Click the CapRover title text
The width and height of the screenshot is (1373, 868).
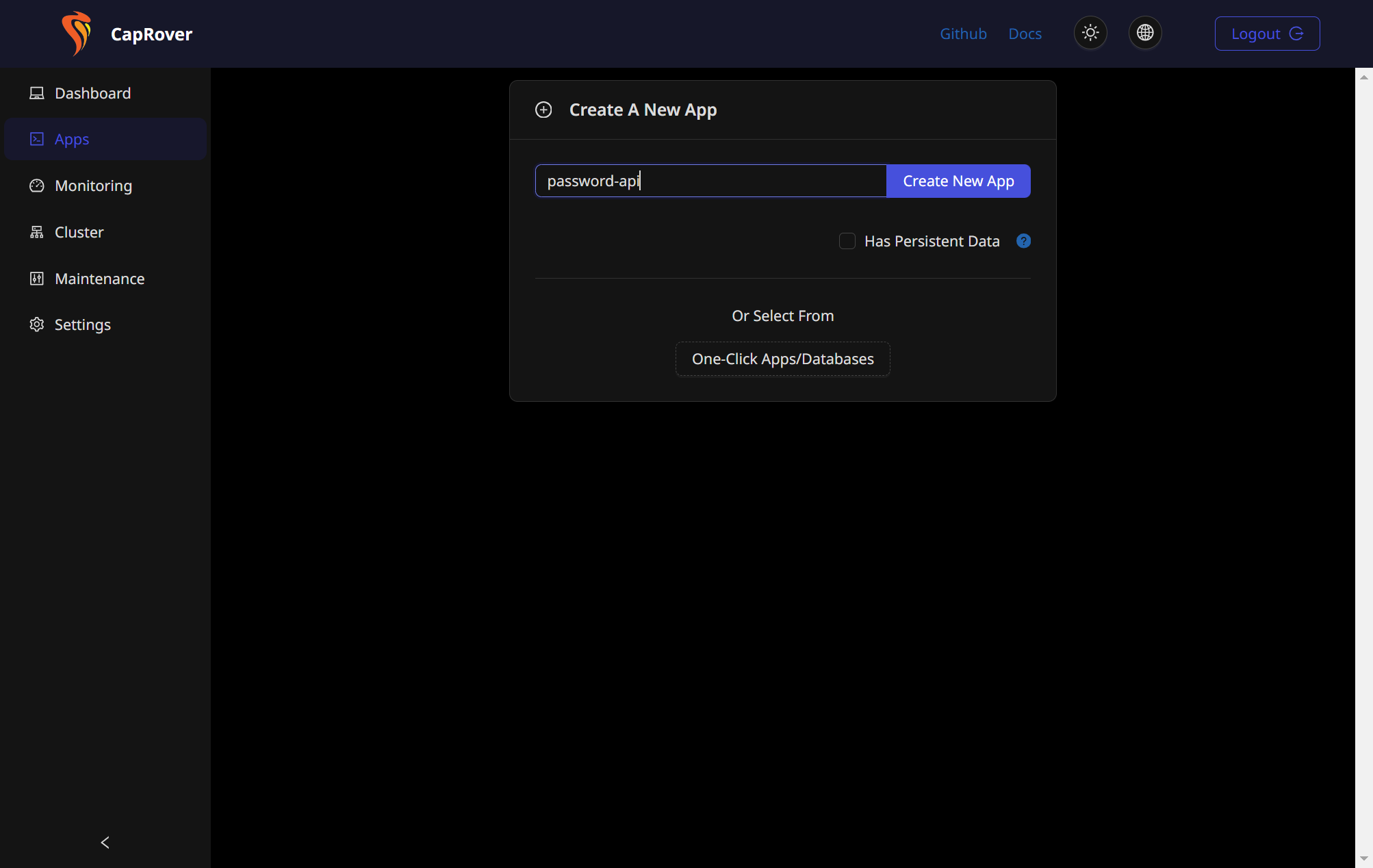pos(151,34)
